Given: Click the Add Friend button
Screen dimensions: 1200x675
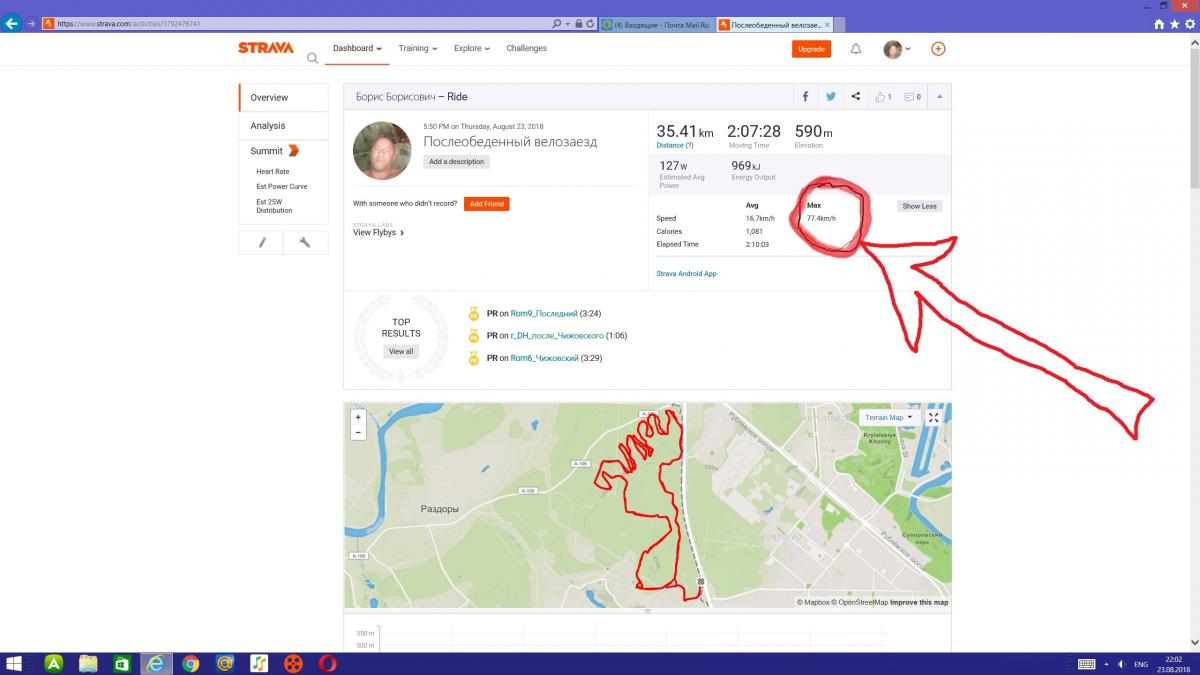Looking at the screenshot, I should click(486, 204).
